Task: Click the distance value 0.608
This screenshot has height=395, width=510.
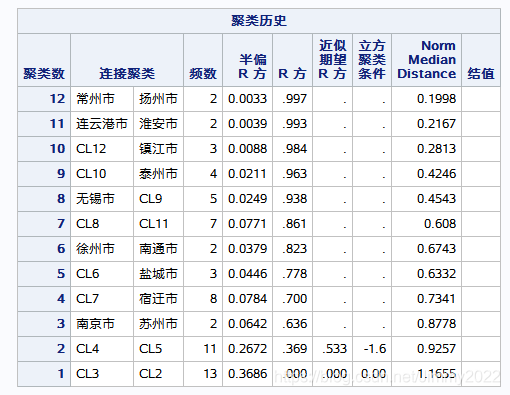Action: tap(440, 224)
